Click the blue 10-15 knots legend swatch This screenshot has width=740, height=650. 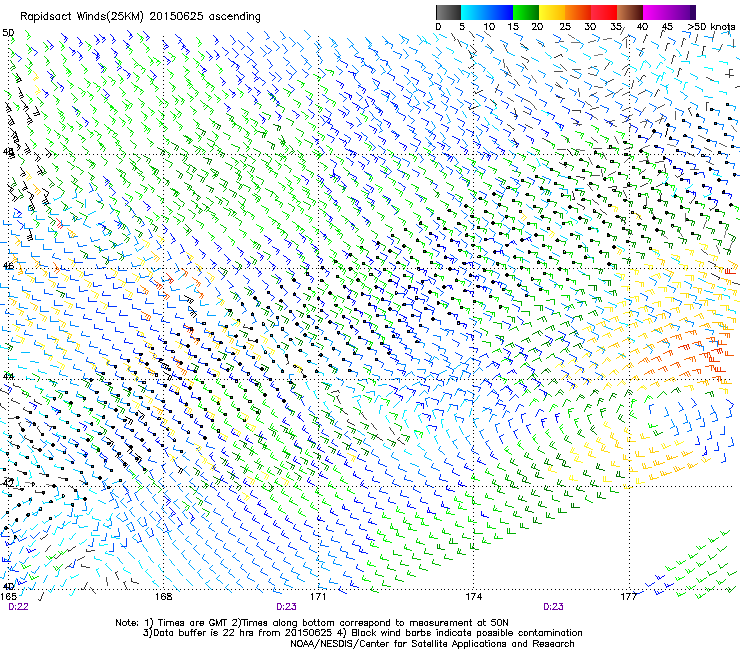(x=500, y=12)
